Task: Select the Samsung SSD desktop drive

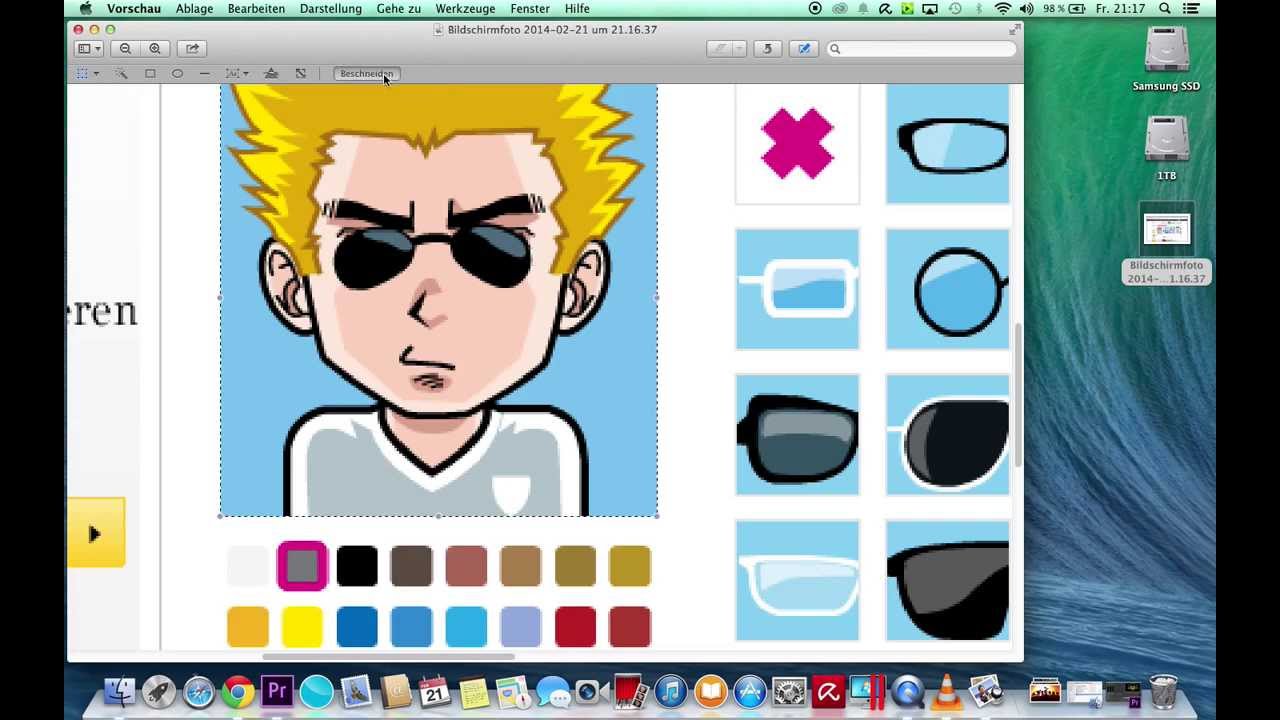Action: [1166, 60]
